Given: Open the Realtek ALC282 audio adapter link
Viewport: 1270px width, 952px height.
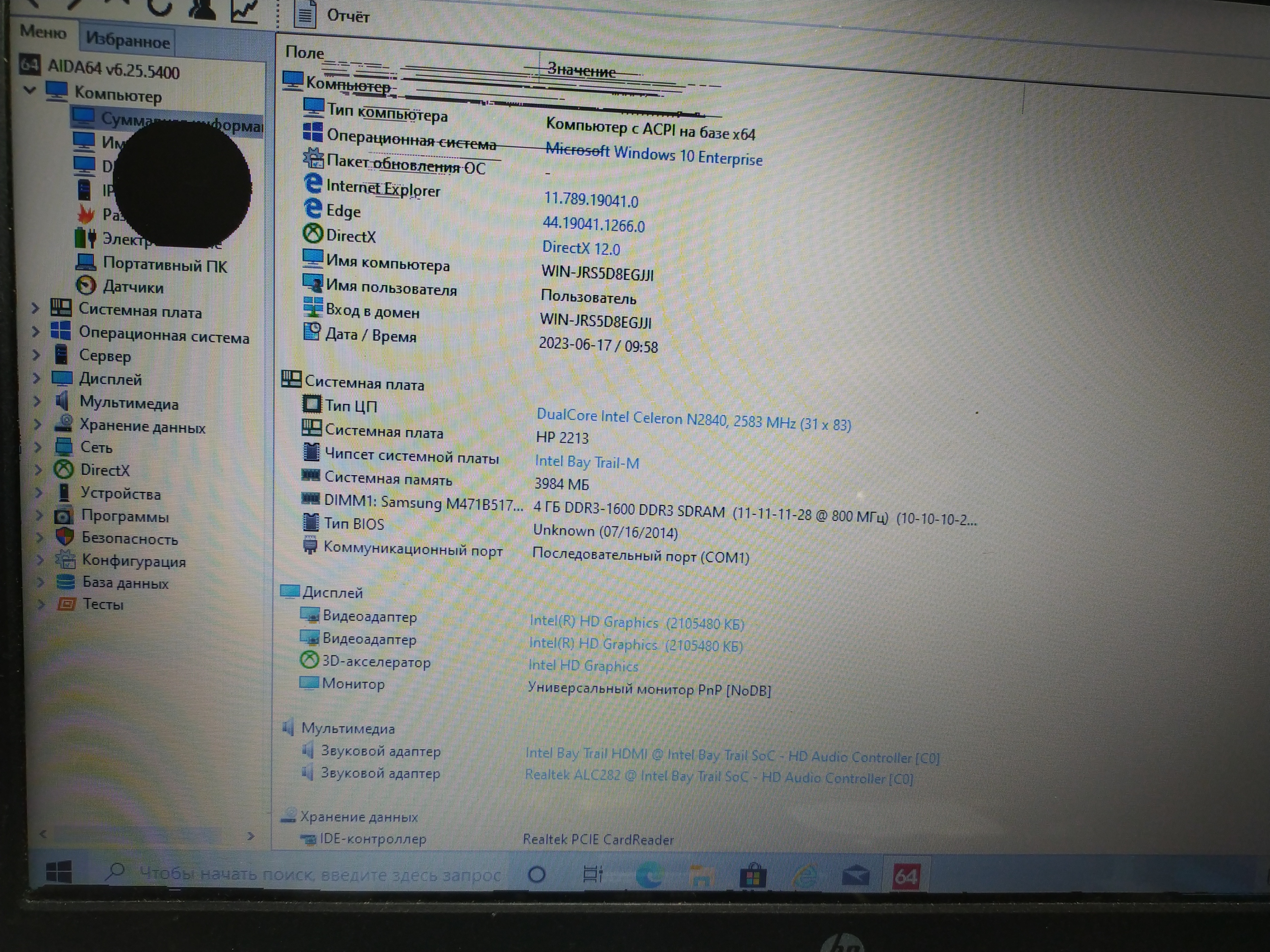Looking at the screenshot, I should 719,777.
